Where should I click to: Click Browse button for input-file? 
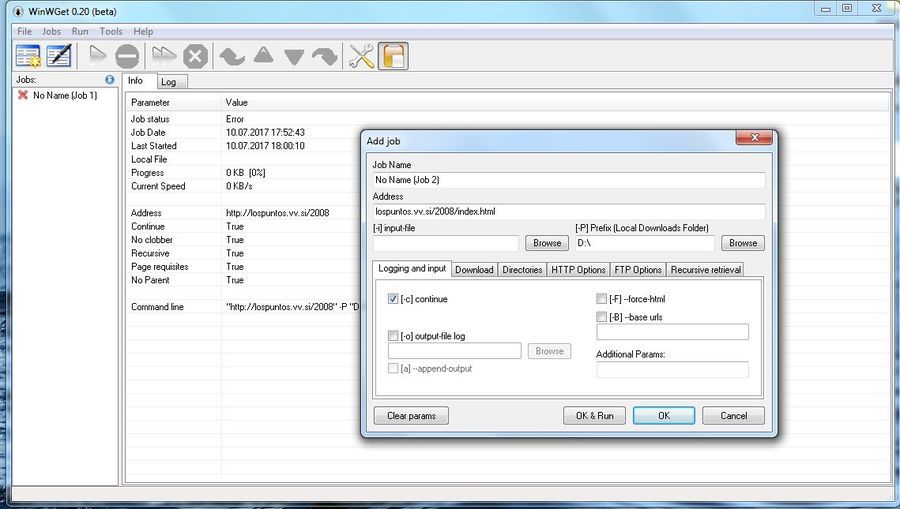click(x=547, y=243)
